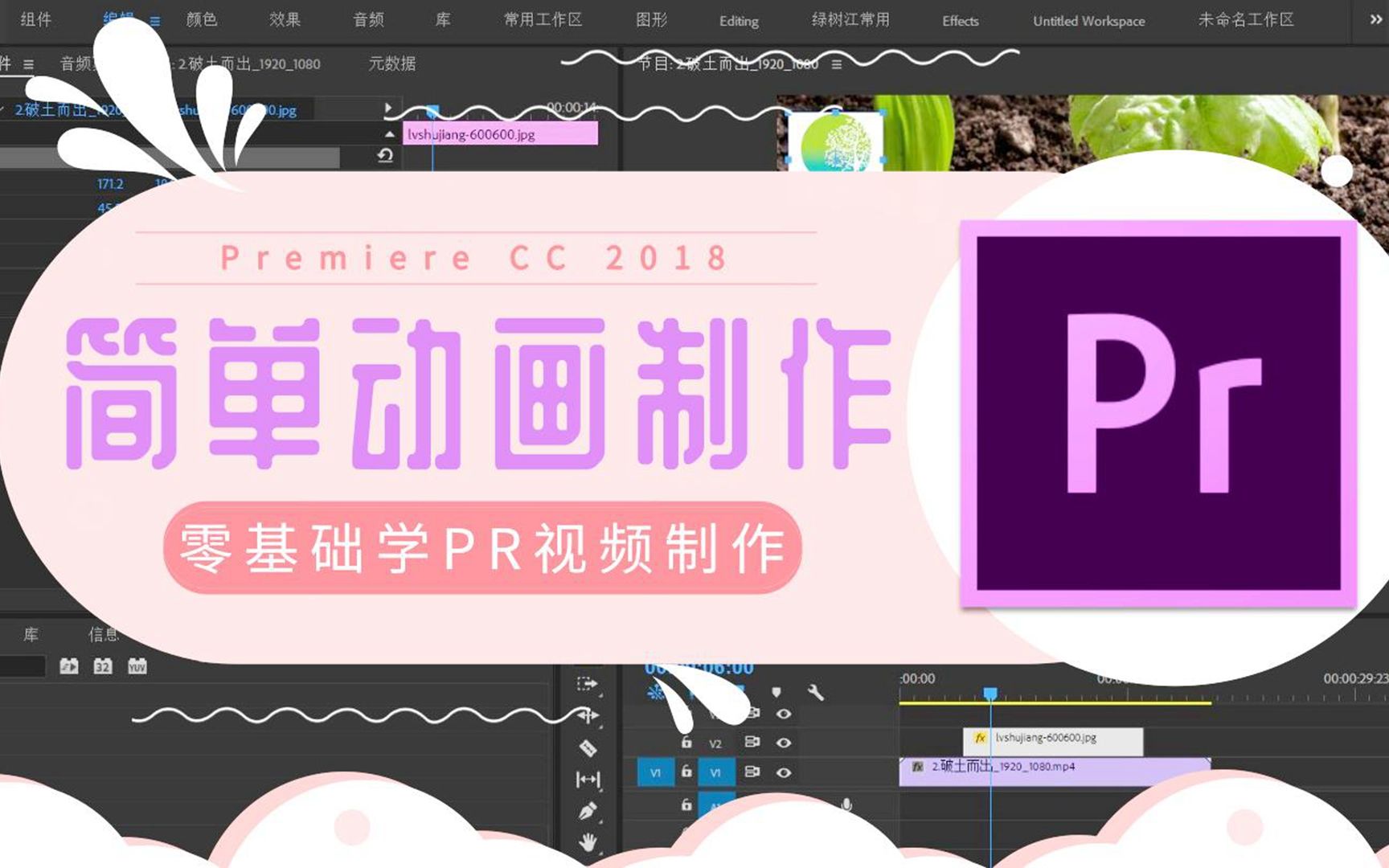Switch to 未命名工作区 workspace
Viewport: 1389px width, 868px height.
[x=1247, y=20]
